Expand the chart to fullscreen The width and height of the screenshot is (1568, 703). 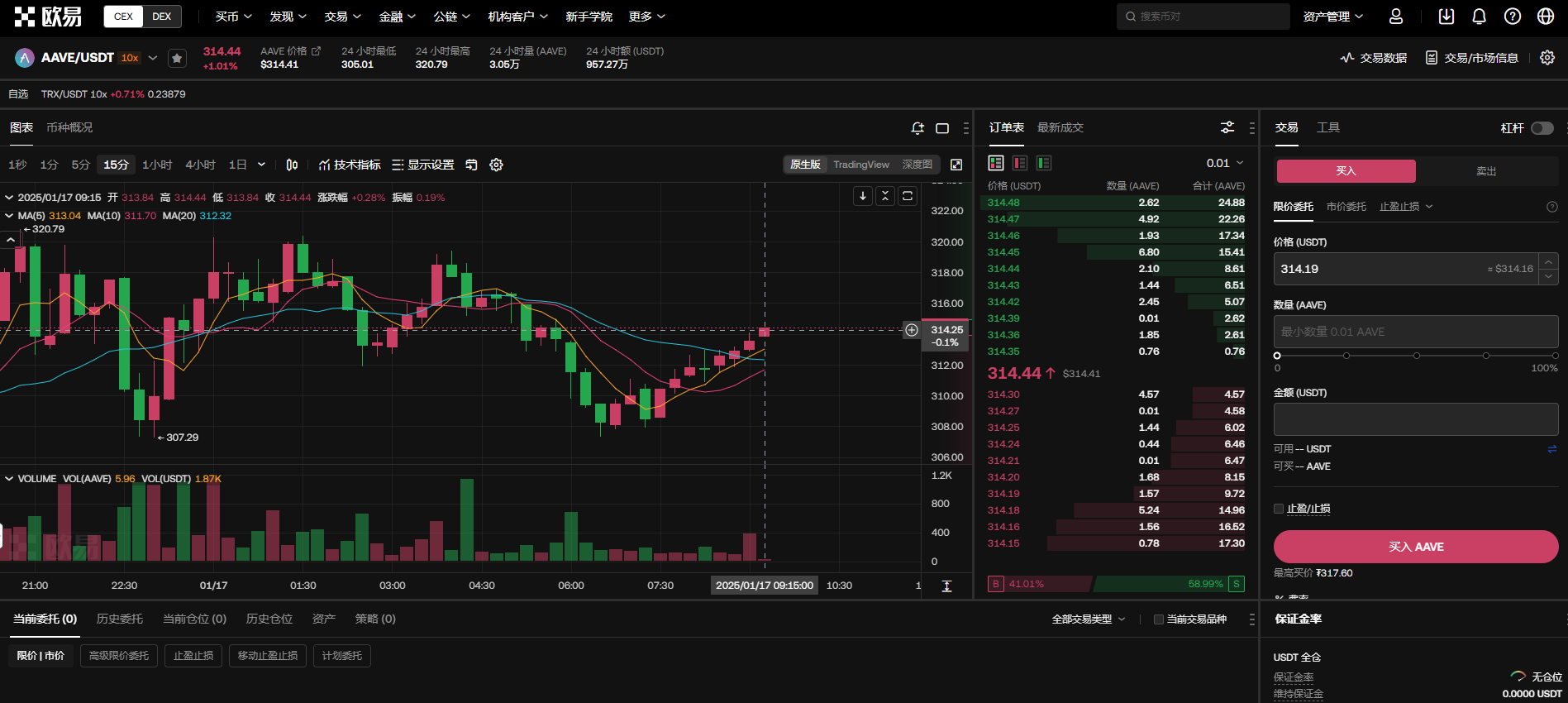click(956, 165)
